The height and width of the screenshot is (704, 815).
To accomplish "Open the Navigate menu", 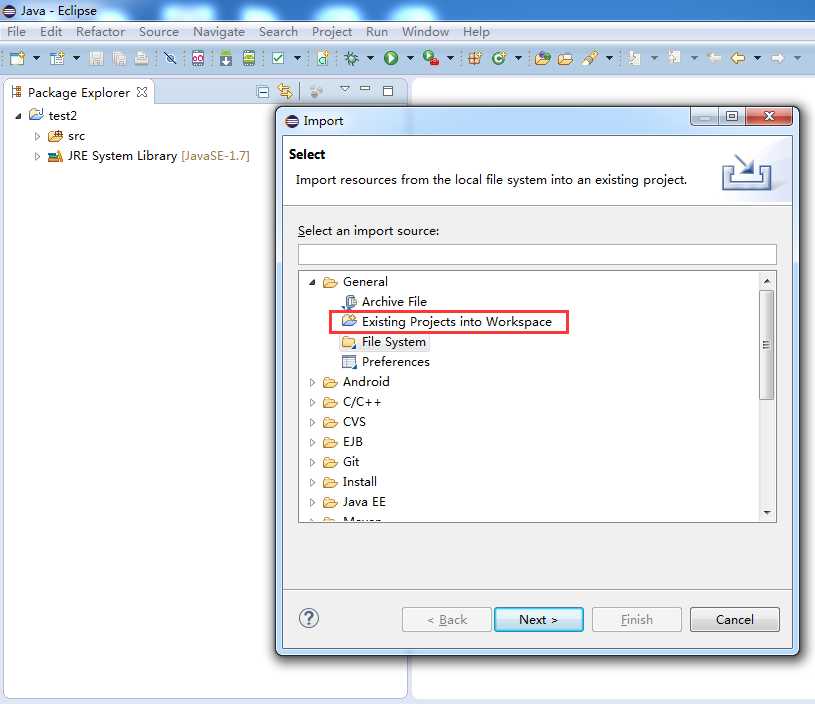I will coord(219,32).
